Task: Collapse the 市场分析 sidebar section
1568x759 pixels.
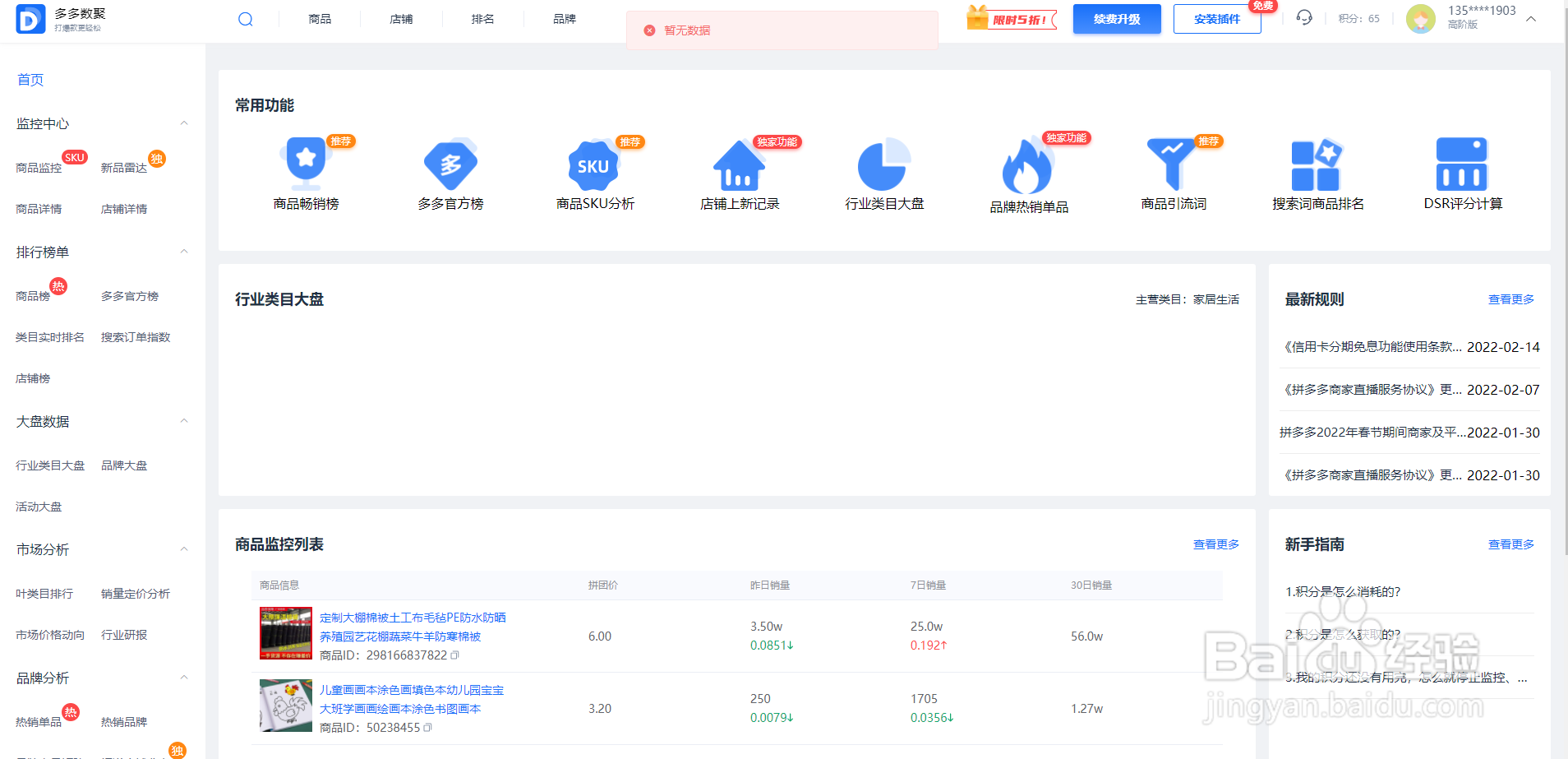Action: pyautogui.click(x=184, y=549)
